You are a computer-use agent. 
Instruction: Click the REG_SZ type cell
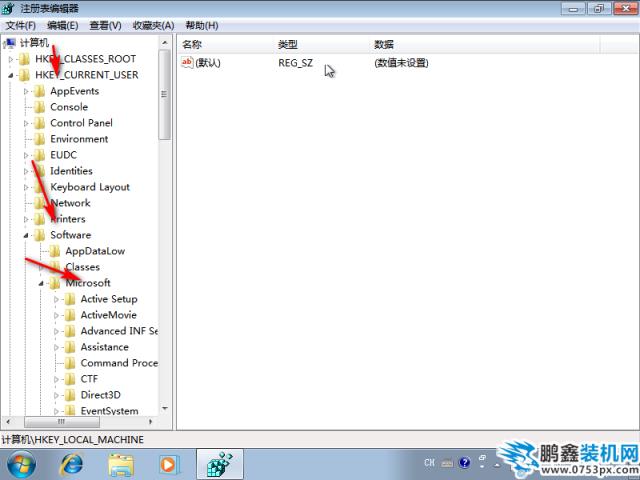tap(296, 63)
